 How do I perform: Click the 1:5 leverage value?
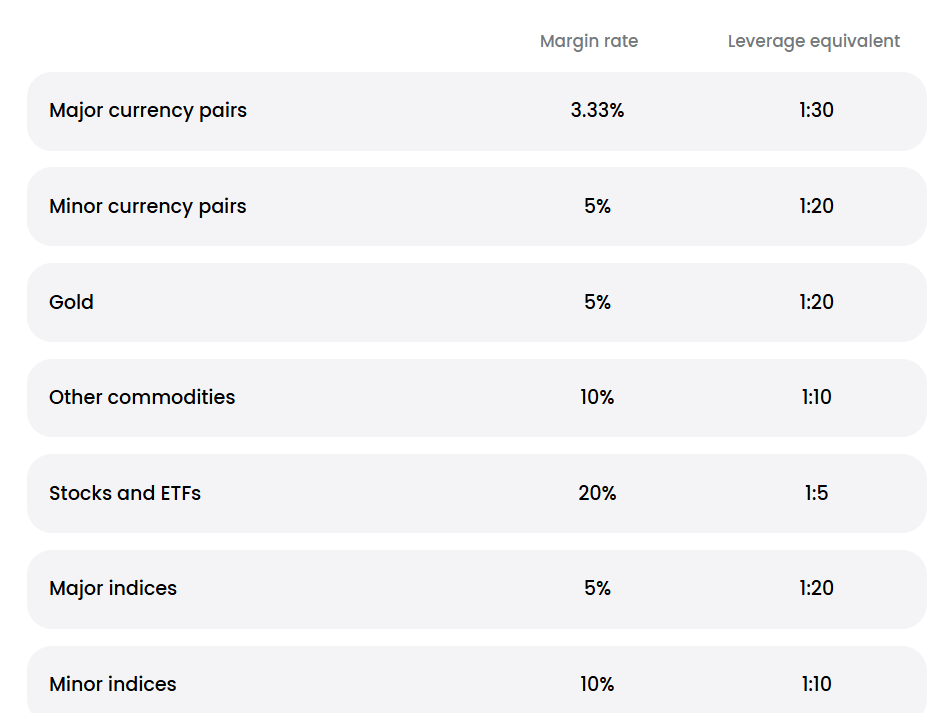tap(816, 493)
